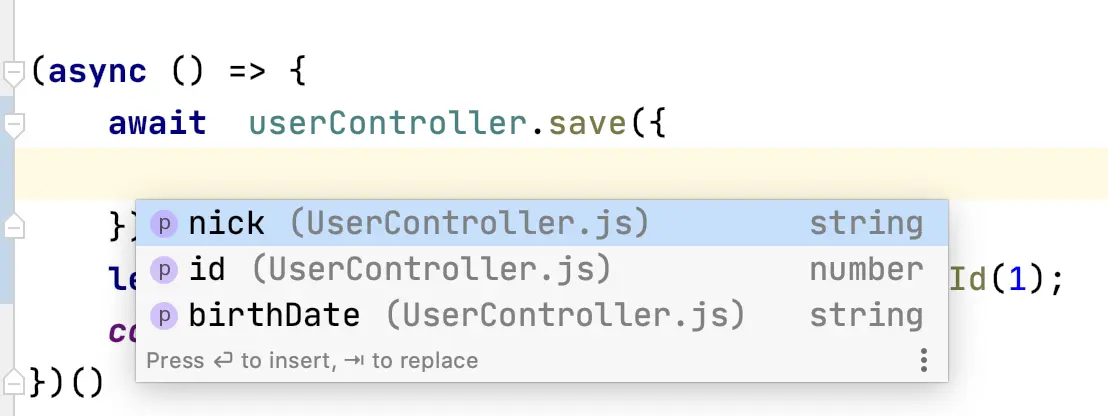The height and width of the screenshot is (416, 1108).
Task: Click the property icon beside id
Action: [x=164, y=270]
